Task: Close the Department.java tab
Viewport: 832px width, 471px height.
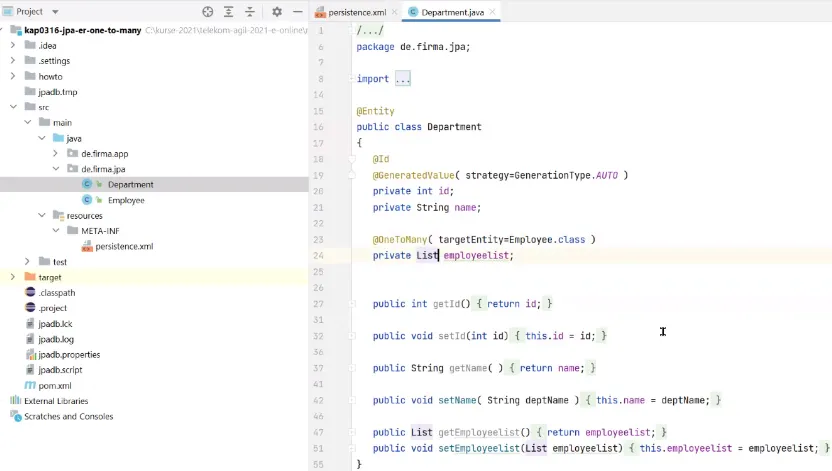Action: click(492, 12)
